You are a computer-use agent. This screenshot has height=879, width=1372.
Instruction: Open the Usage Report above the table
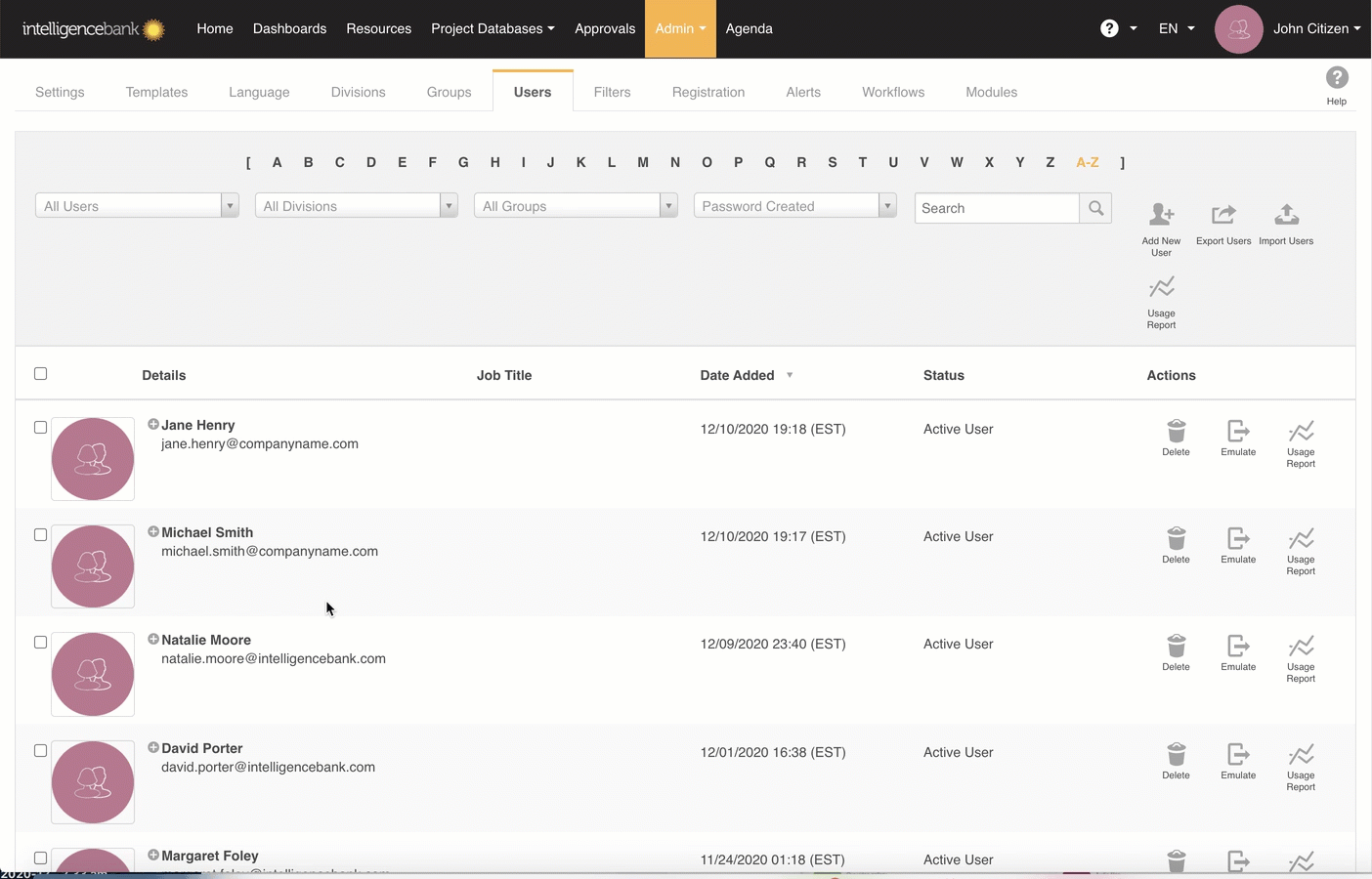click(1161, 288)
